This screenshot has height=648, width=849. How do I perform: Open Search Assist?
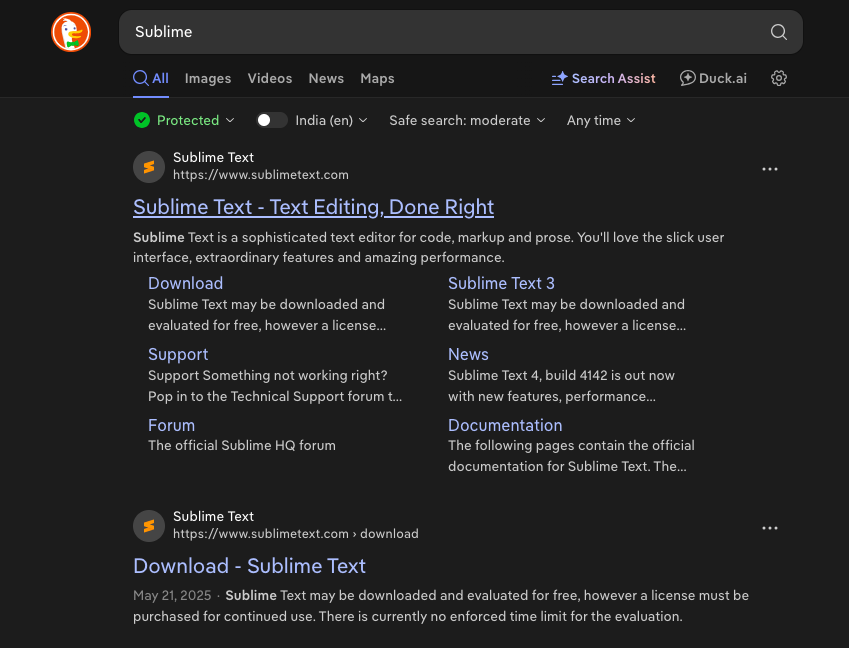point(604,78)
